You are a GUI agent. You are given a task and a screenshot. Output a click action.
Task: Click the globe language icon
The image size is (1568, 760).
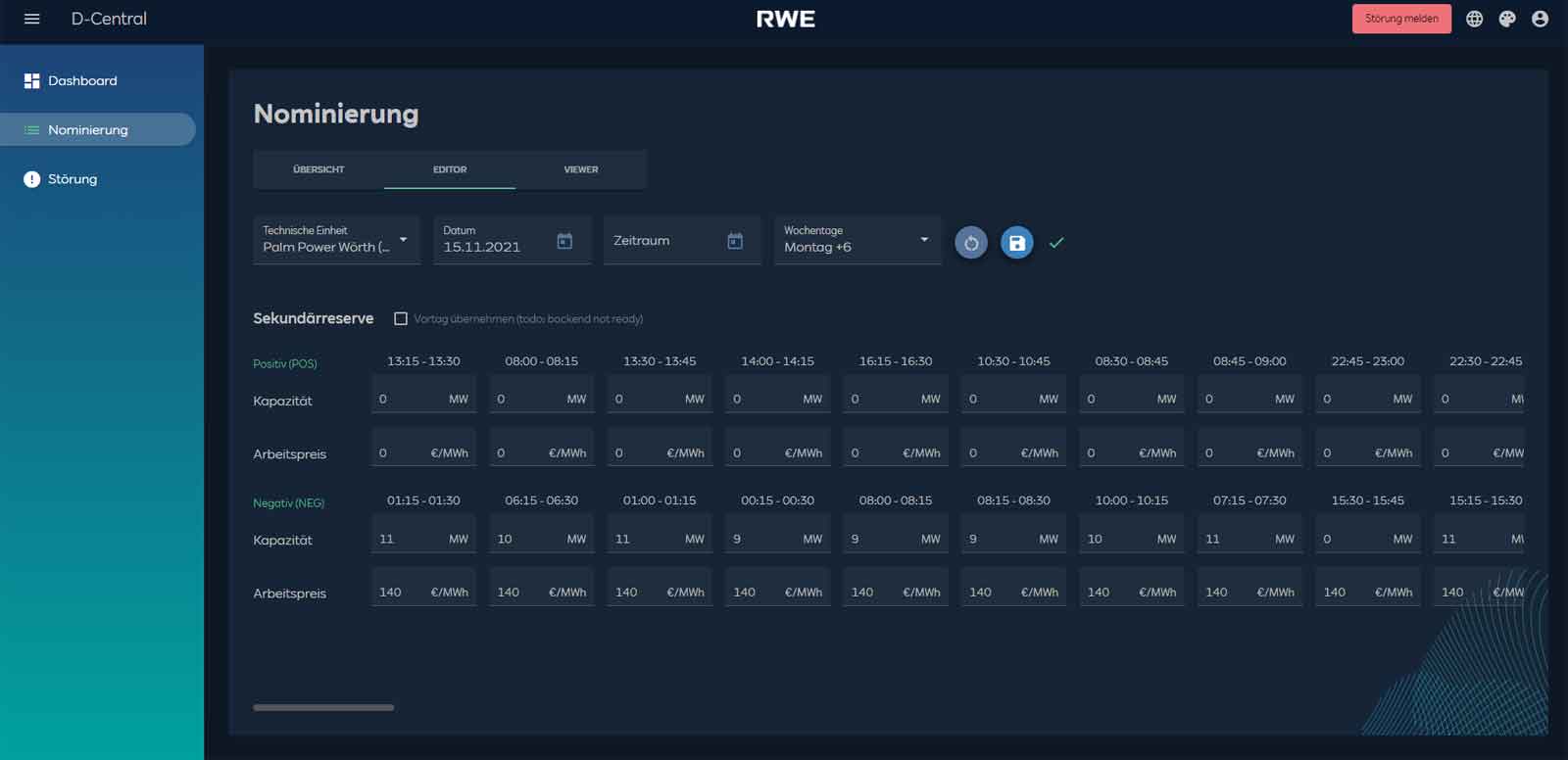click(1474, 19)
